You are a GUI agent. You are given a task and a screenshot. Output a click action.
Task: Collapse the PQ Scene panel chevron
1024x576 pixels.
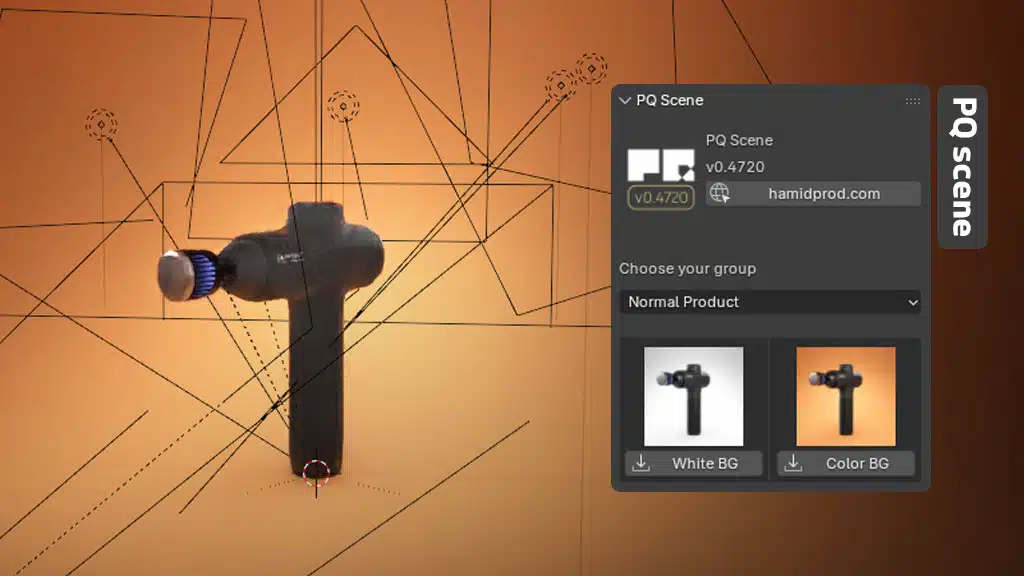coord(625,101)
